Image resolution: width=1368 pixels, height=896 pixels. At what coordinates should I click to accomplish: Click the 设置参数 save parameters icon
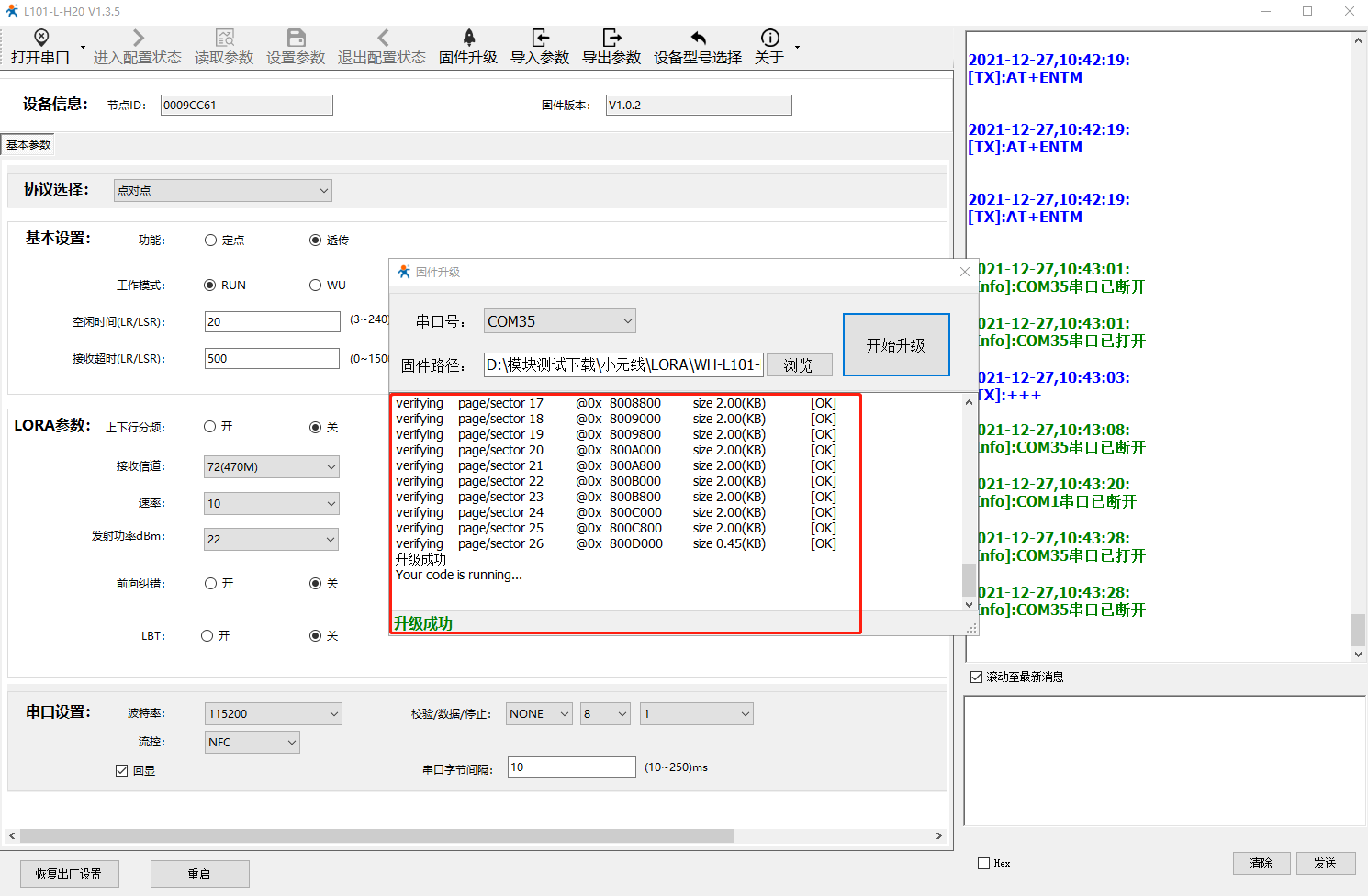[x=296, y=38]
